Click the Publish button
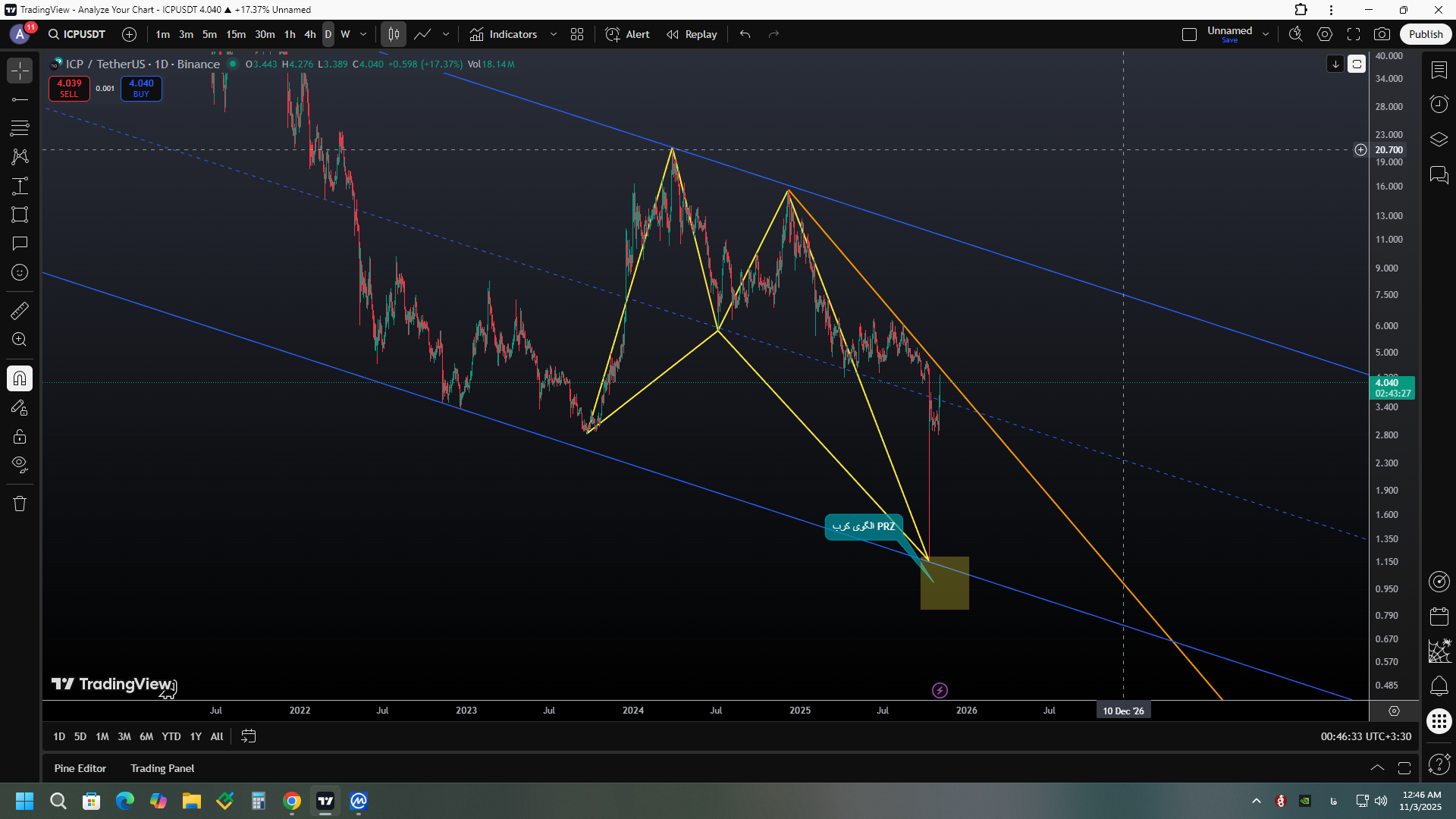This screenshot has width=1456, height=819. pyautogui.click(x=1425, y=34)
